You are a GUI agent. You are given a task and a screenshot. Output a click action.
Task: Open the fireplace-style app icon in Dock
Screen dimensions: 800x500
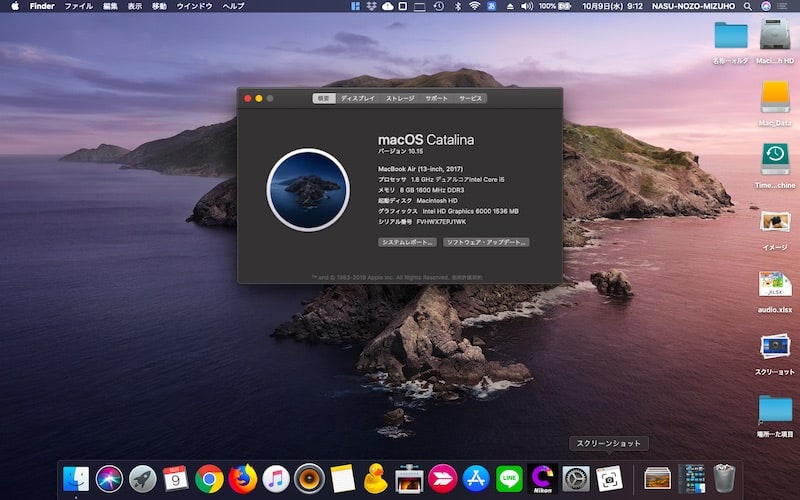coord(409,479)
